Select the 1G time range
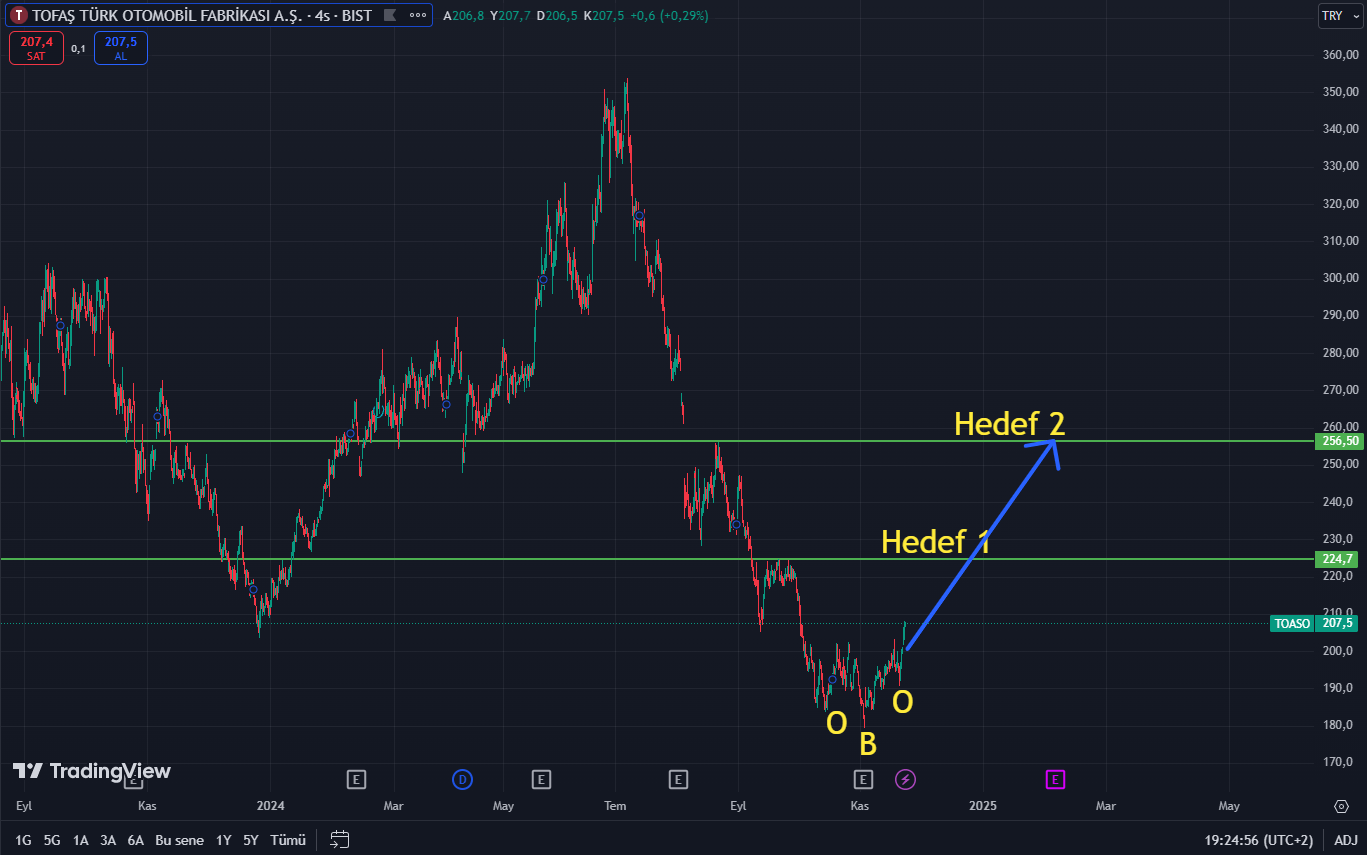 [x=23, y=840]
